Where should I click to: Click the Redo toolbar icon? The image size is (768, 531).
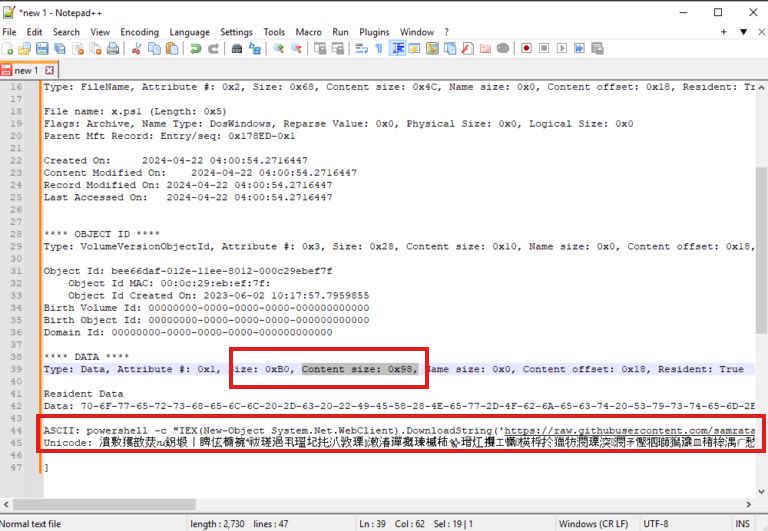pyautogui.click(x=213, y=48)
